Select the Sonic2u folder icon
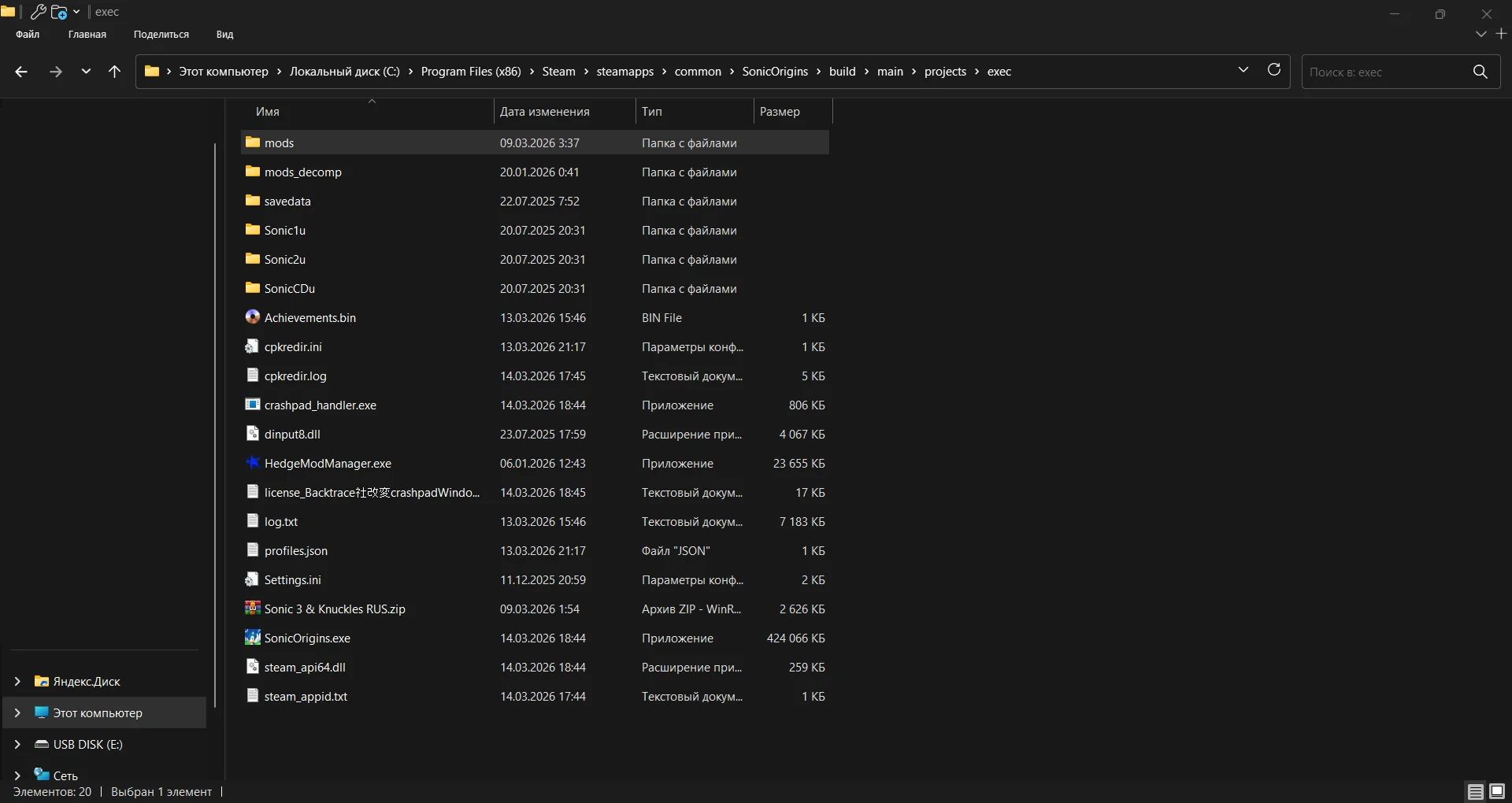 point(253,259)
